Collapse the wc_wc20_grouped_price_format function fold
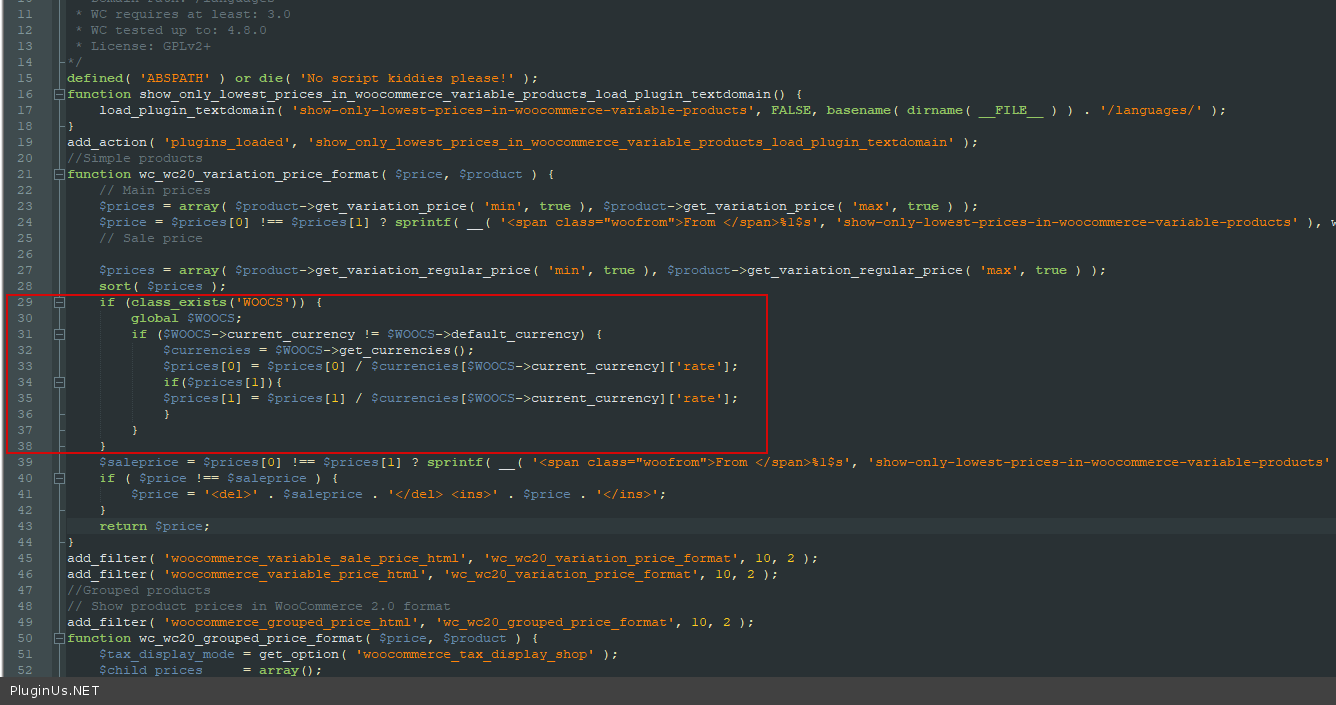The image size is (1336, 705). (x=59, y=638)
